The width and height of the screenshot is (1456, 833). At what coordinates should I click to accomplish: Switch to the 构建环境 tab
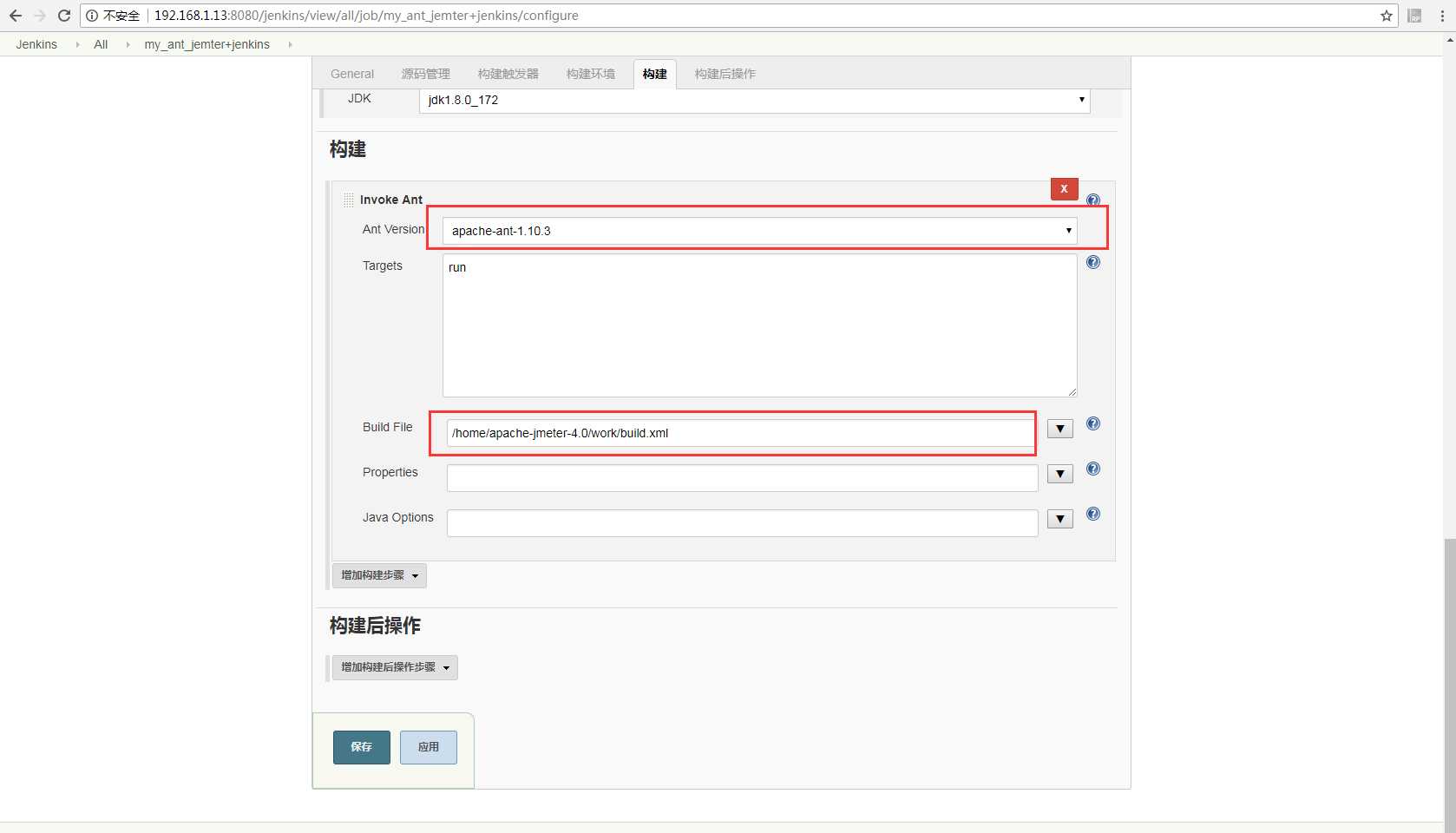[x=591, y=74]
